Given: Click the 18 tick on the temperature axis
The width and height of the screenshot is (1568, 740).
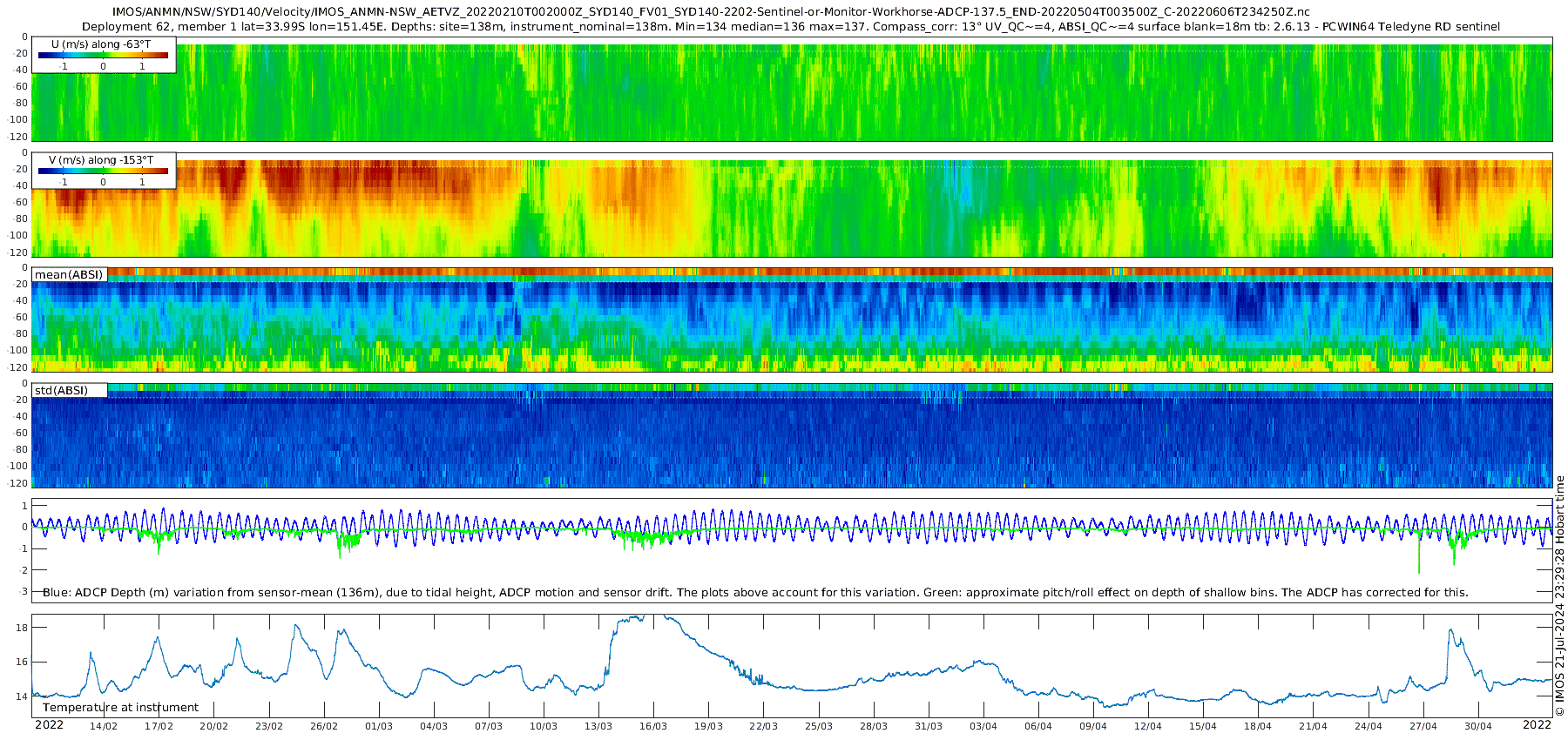Looking at the screenshot, I should coord(23,628).
